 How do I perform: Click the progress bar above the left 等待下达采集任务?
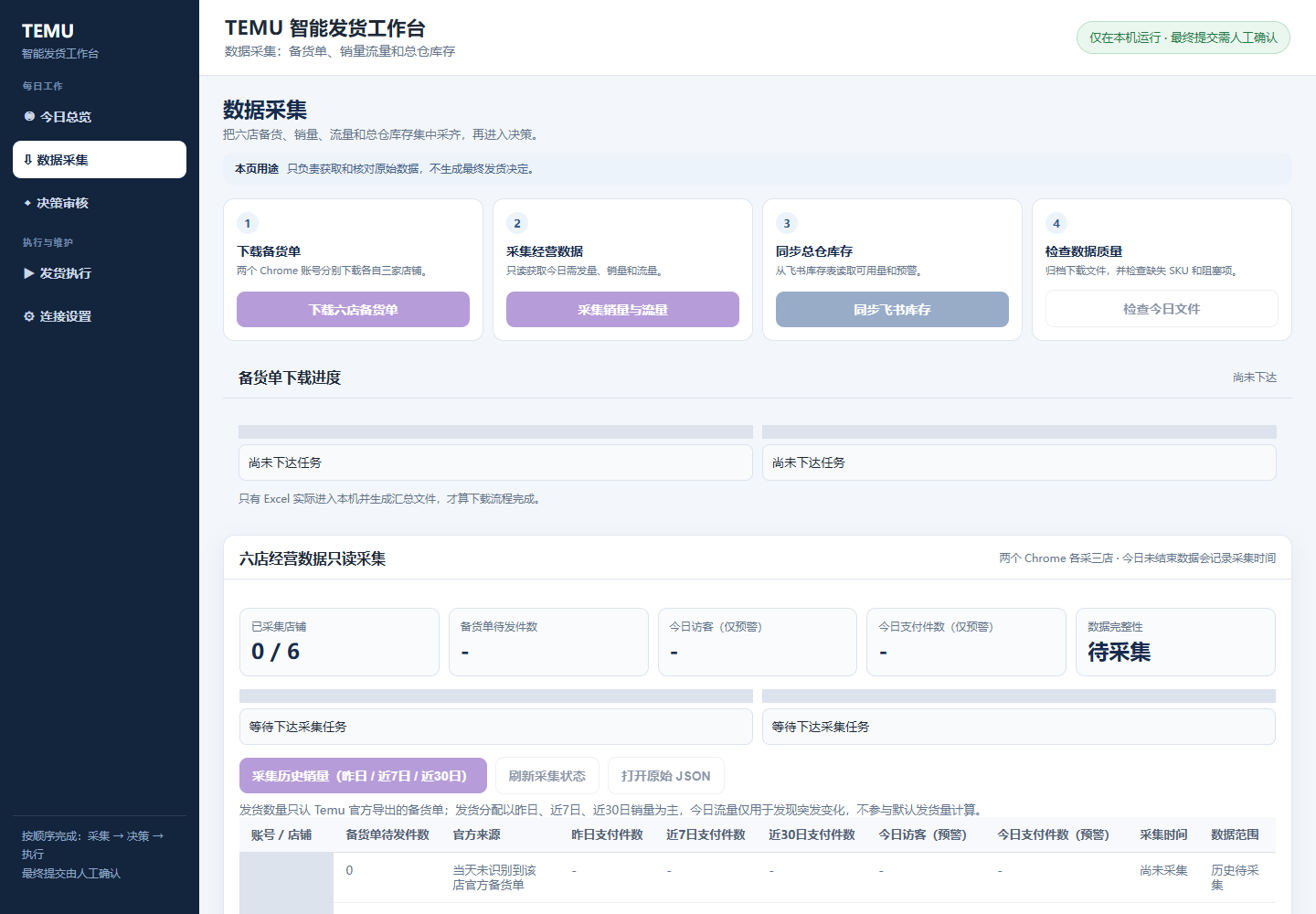click(x=495, y=696)
